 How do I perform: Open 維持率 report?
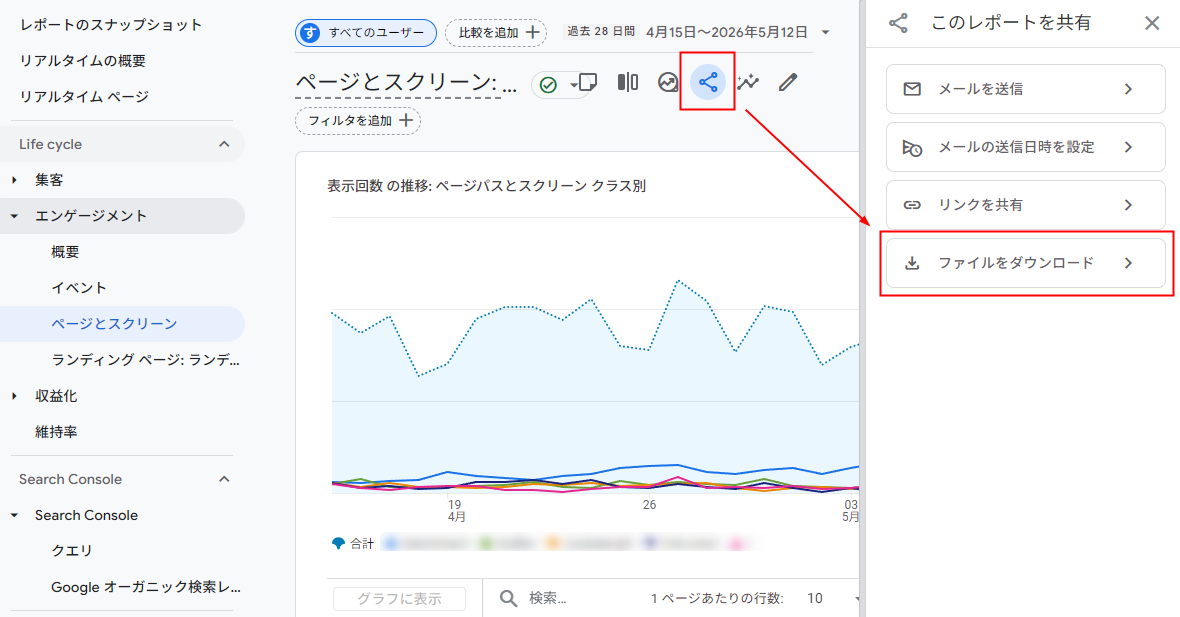tap(56, 432)
